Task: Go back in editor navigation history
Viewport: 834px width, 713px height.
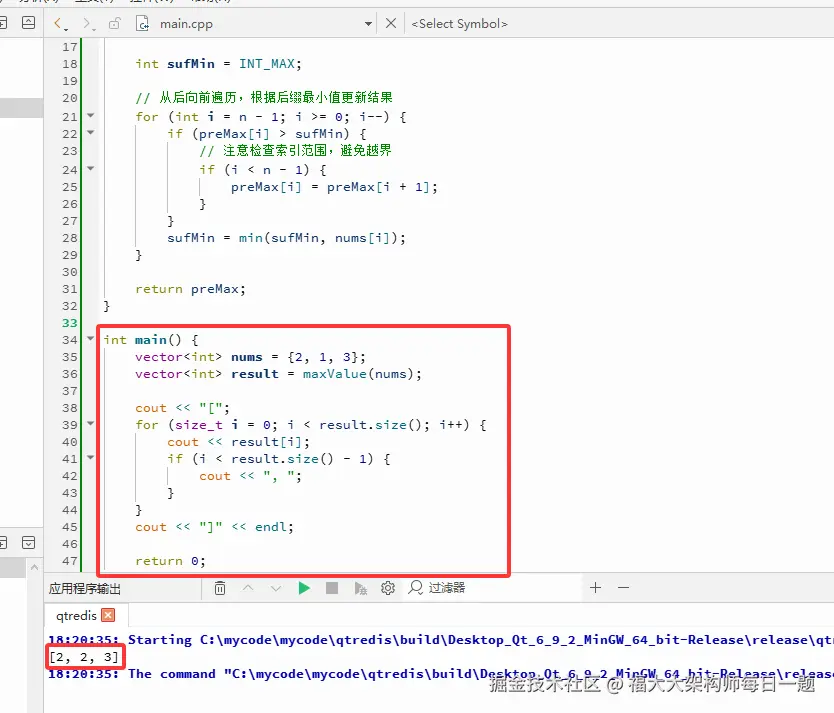Action: (x=58, y=23)
